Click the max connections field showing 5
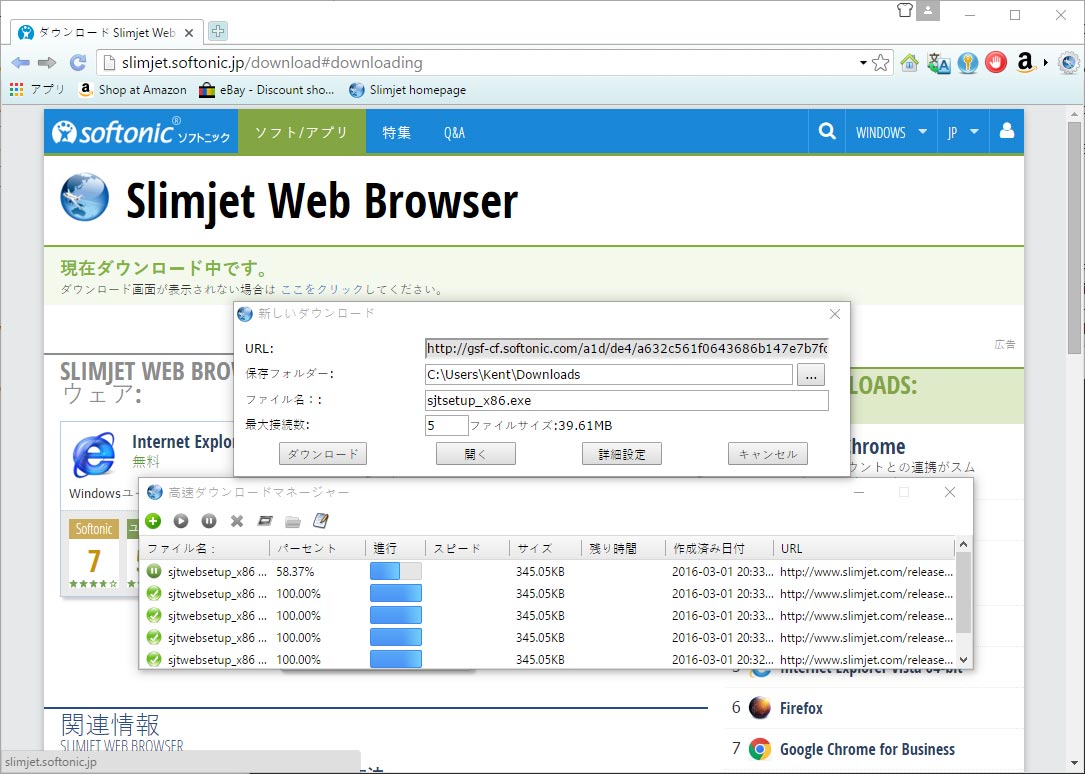 446,425
